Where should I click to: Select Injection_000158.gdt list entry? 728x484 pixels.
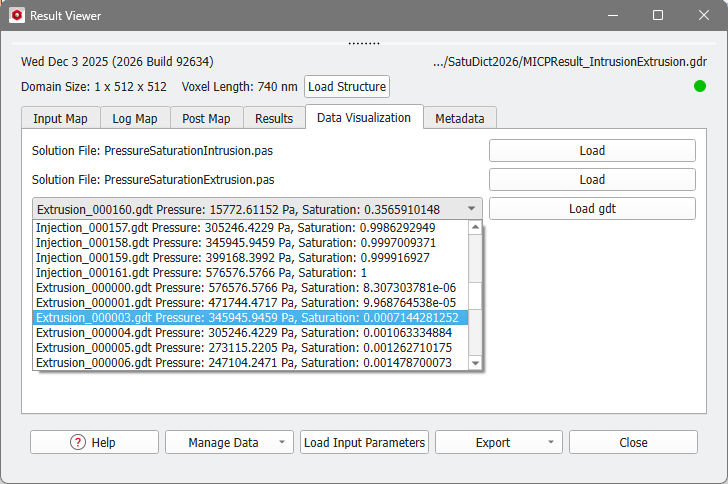click(250, 242)
